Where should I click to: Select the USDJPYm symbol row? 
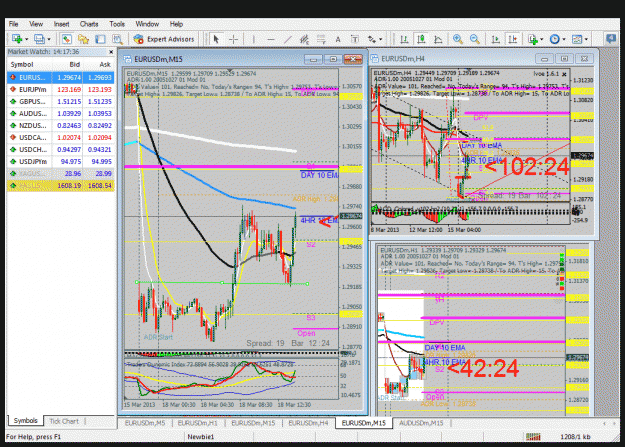(61, 161)
